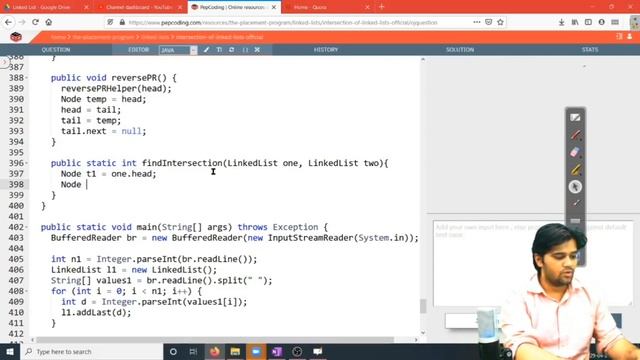The image size is (640, 360).
Task: Toggle the Firefox sidebar icon
Action: tap(588, 22)
